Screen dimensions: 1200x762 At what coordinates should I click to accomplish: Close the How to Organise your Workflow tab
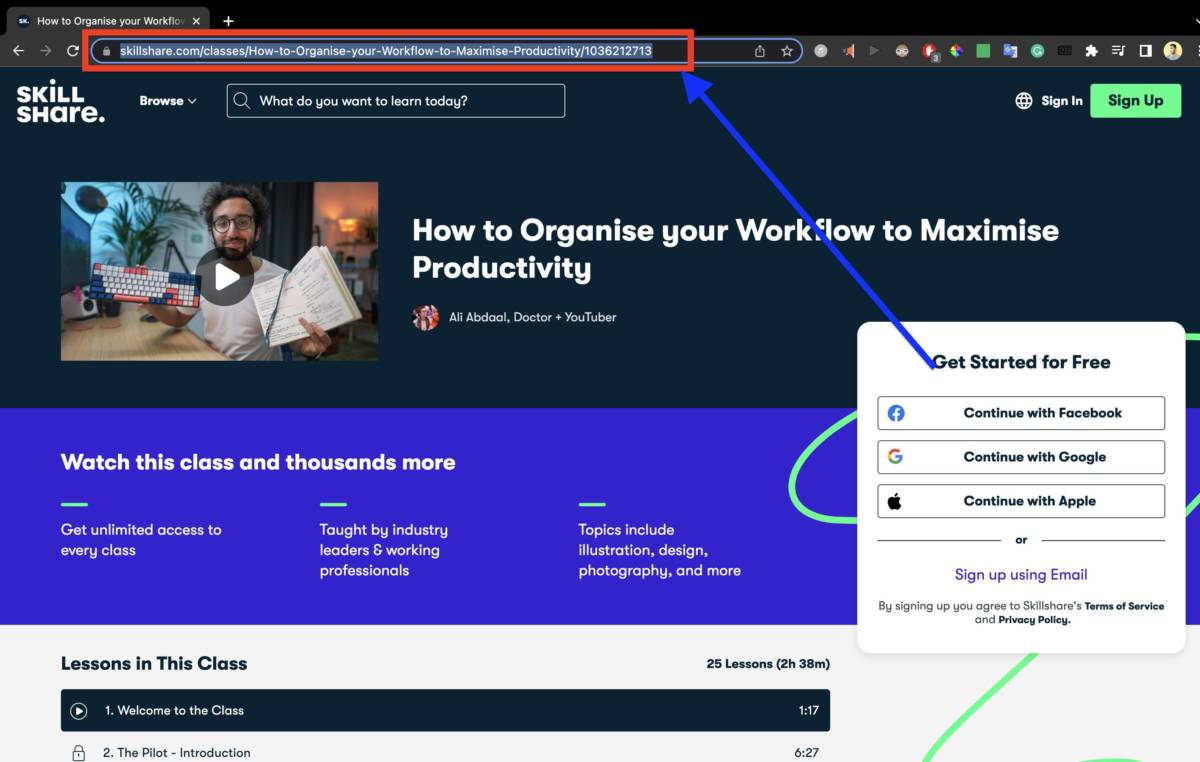pyautogui.click(x=197, y=21)
